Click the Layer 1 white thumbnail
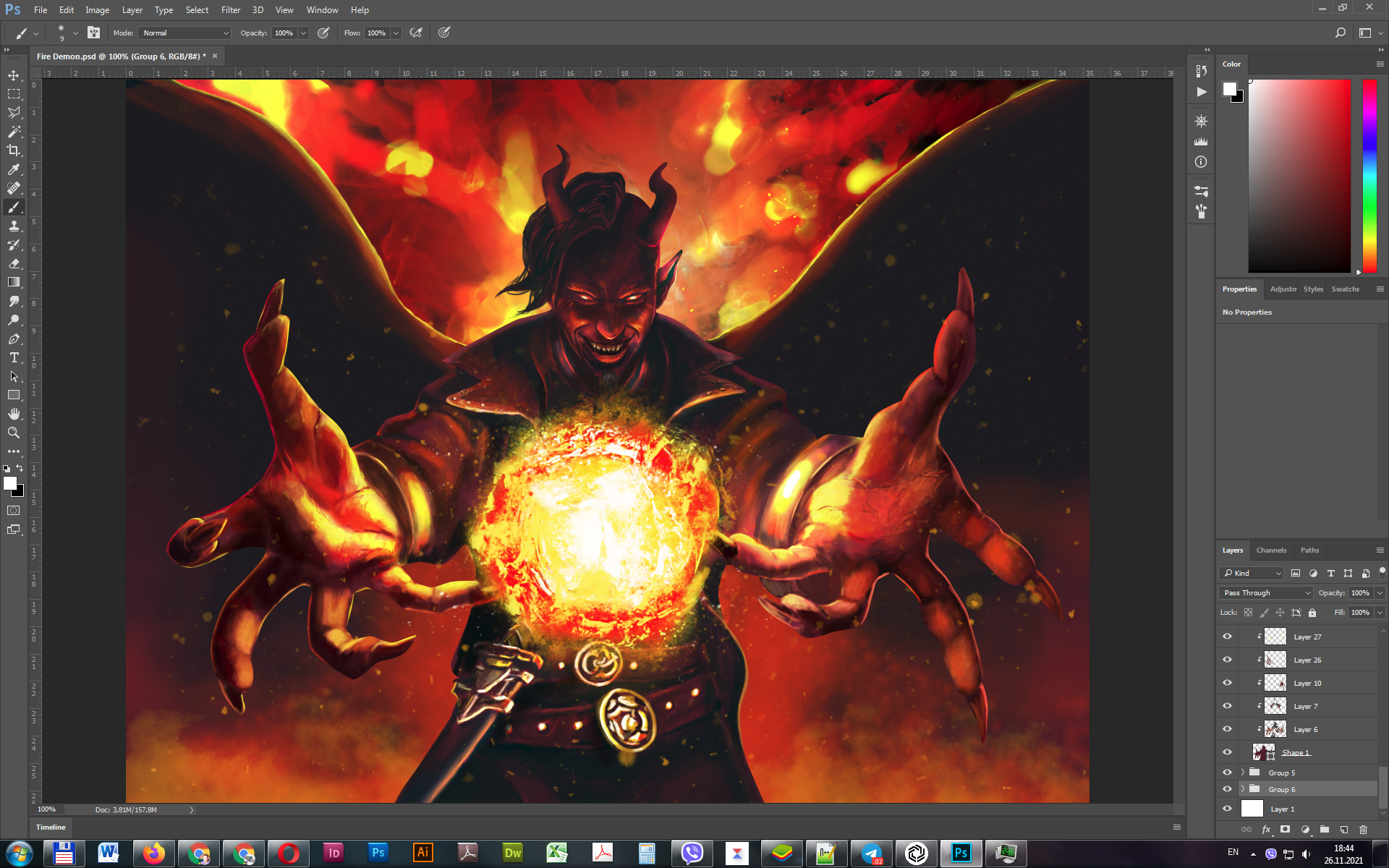Image resolution: width=1389 pixels, height=868 pixels. (x=1252, y=809)
